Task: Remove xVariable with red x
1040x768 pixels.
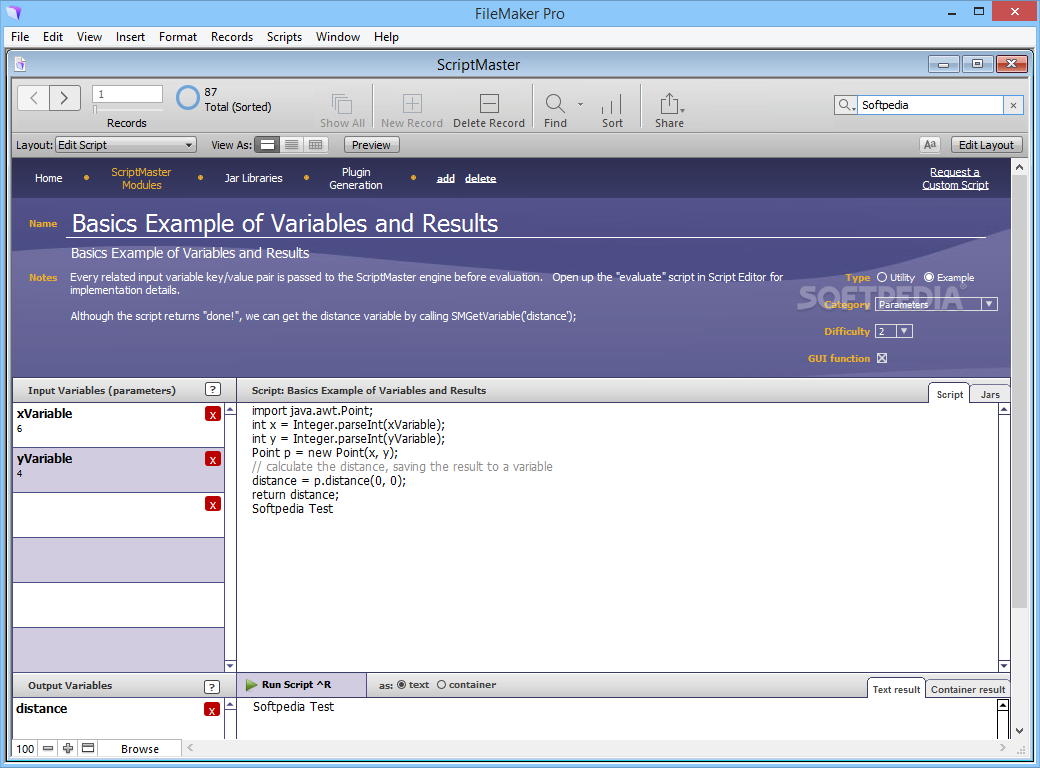Action: tap(213, 415)
